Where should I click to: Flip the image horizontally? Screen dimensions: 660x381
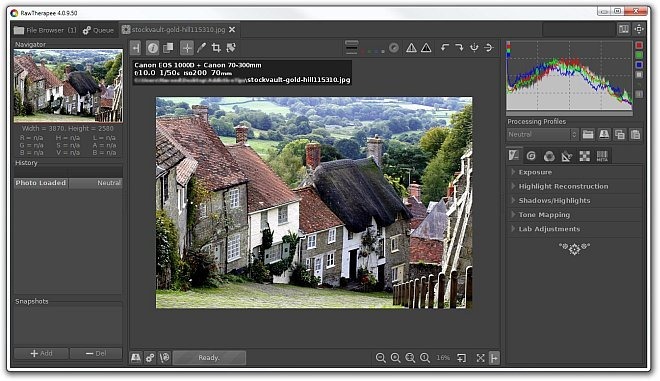474,48
